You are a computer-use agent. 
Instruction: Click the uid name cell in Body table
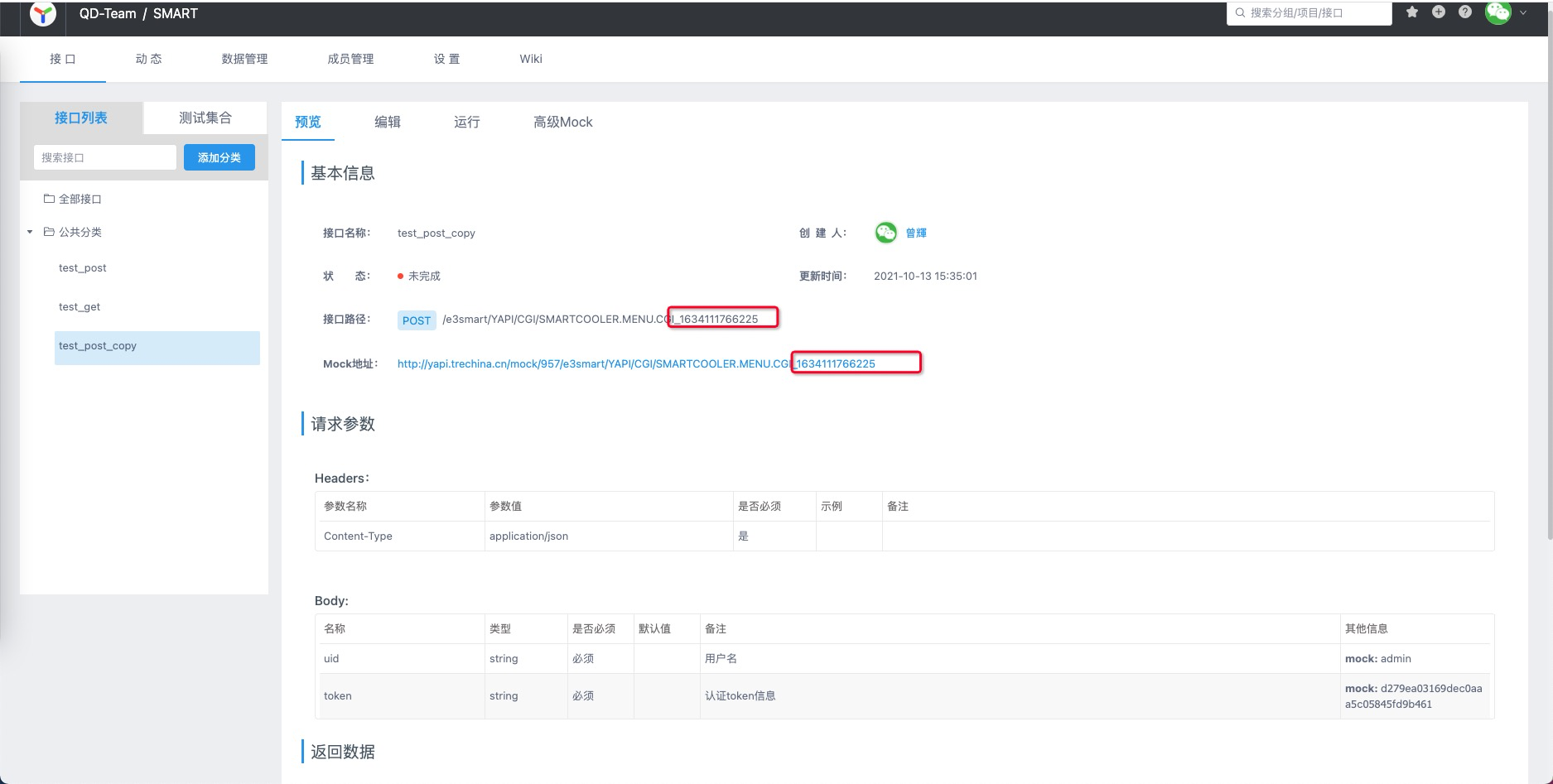click(400, 659)
